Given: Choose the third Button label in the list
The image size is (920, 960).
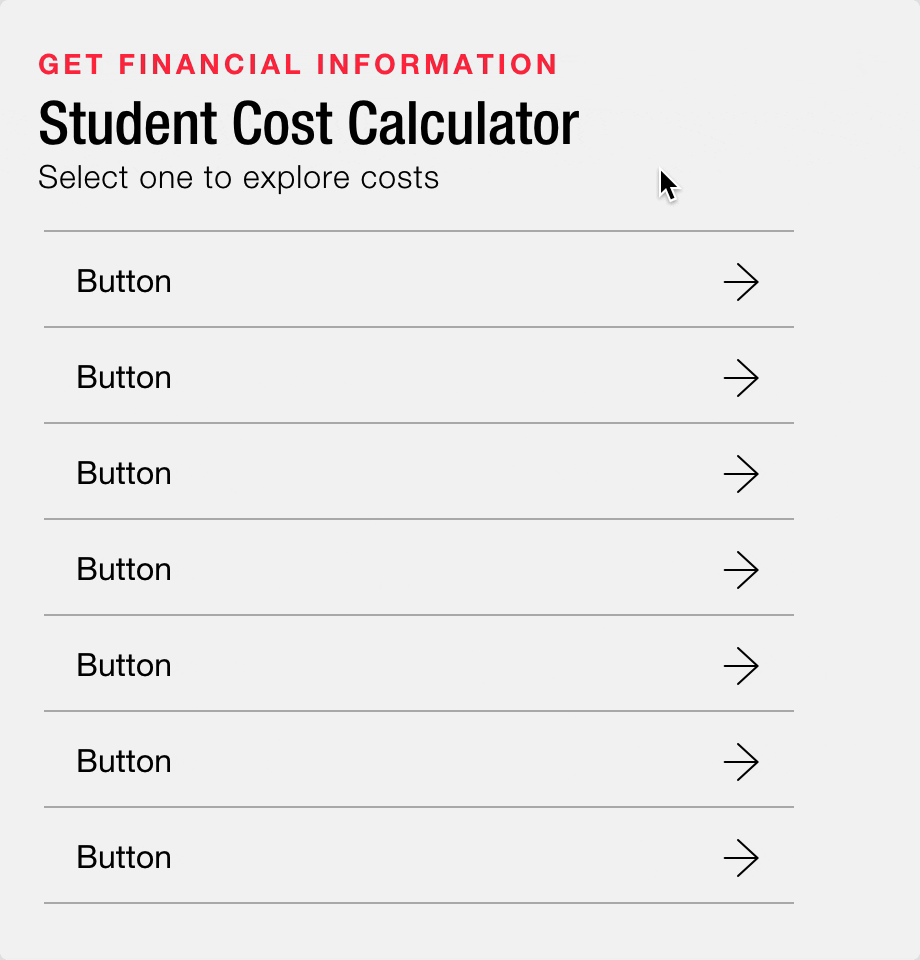Looking at the screenshot, I should [124, 473].
